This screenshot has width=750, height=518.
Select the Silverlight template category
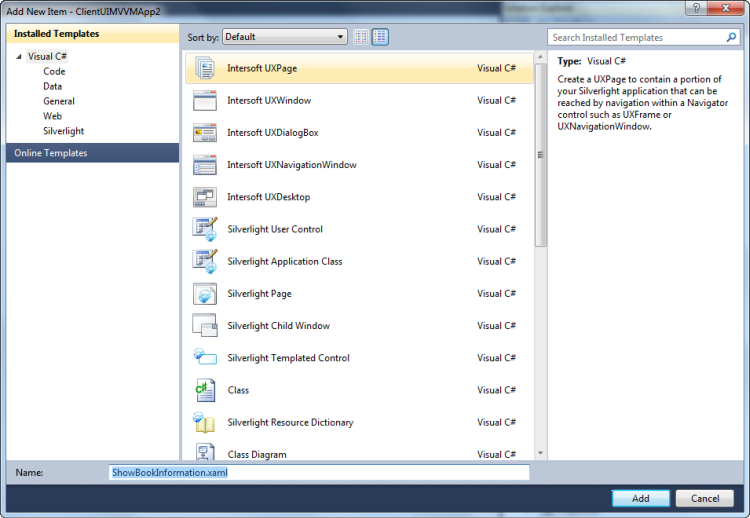pos(64,131)
